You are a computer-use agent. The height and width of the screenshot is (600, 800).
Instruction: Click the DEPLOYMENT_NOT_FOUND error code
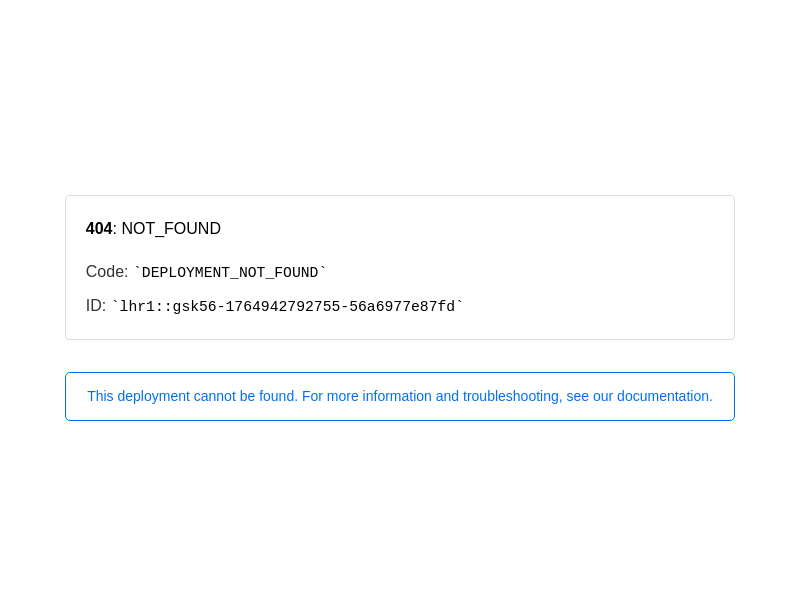click(x=230, y=272)
